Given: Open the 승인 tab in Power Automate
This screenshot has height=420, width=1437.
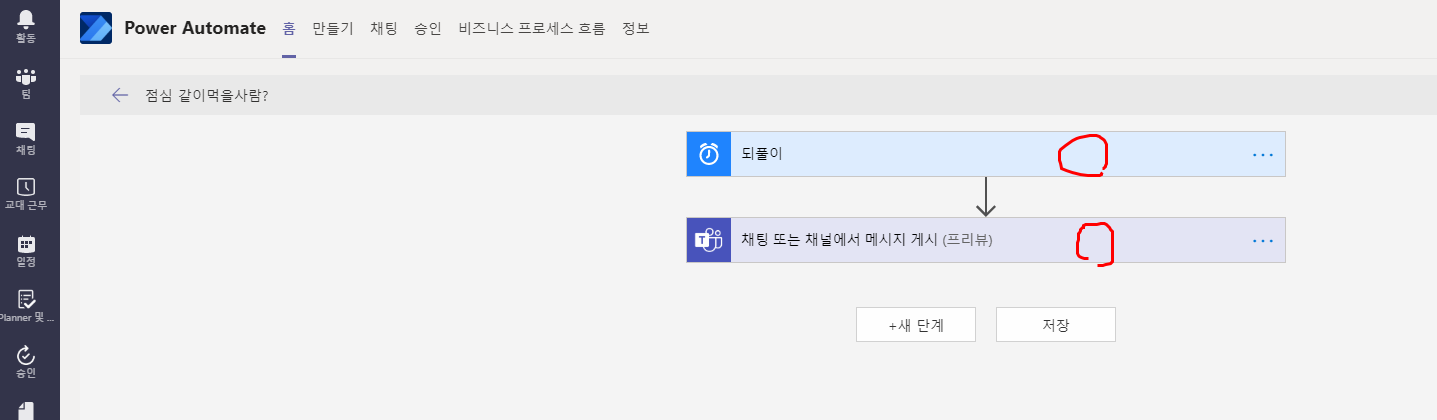Looking at the screenshot, I should (428, 28).
